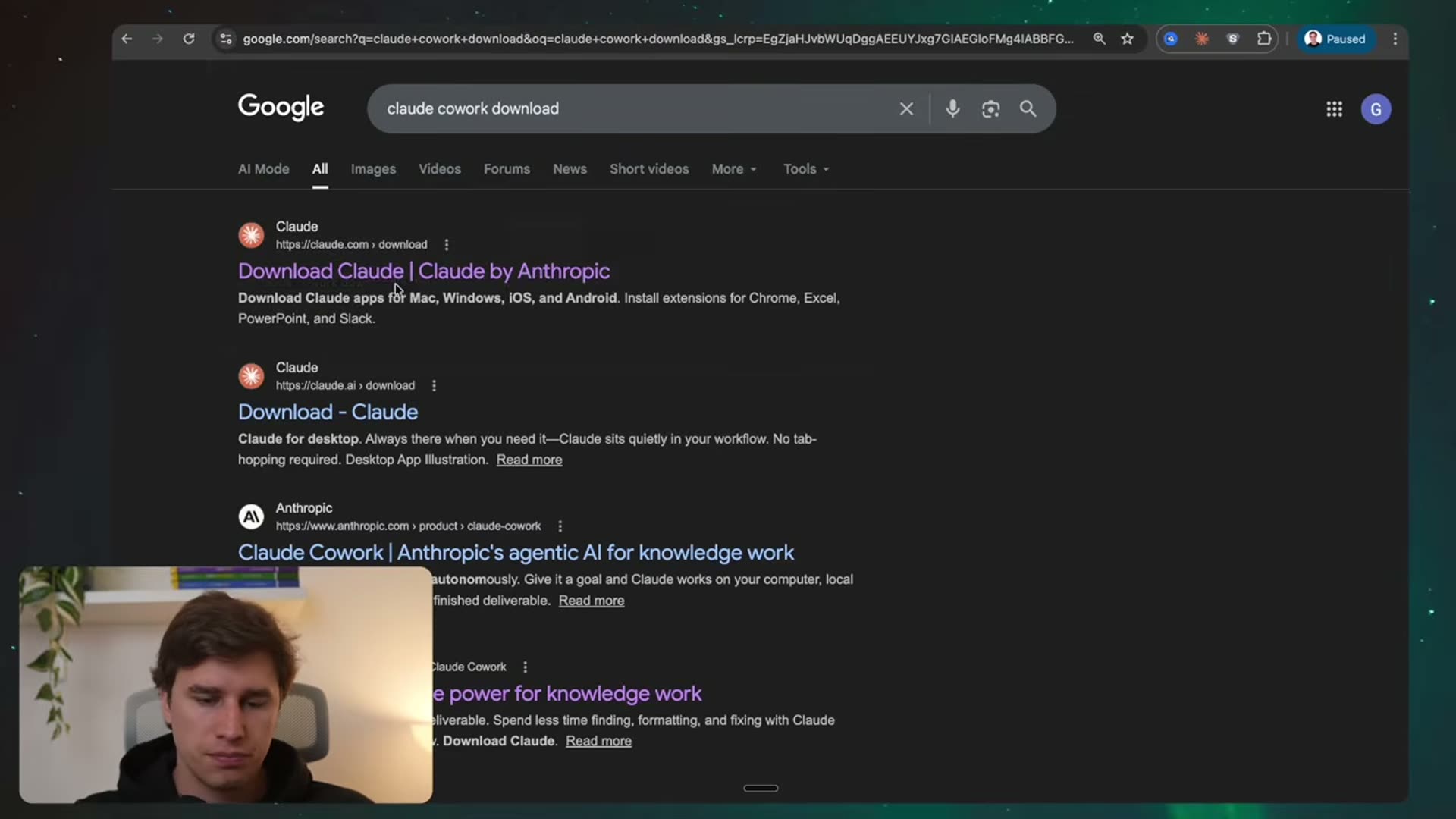Viewport: 1456px width, 819px height.
Task: Start voice search with microphone icon
Action: [952, 108]
